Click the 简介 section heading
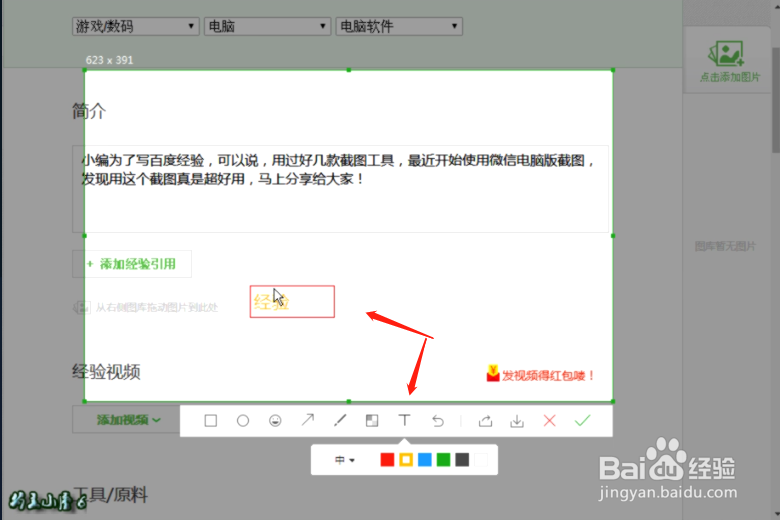The height and width of the screenshot is (520, 780). tap(89, 111)
